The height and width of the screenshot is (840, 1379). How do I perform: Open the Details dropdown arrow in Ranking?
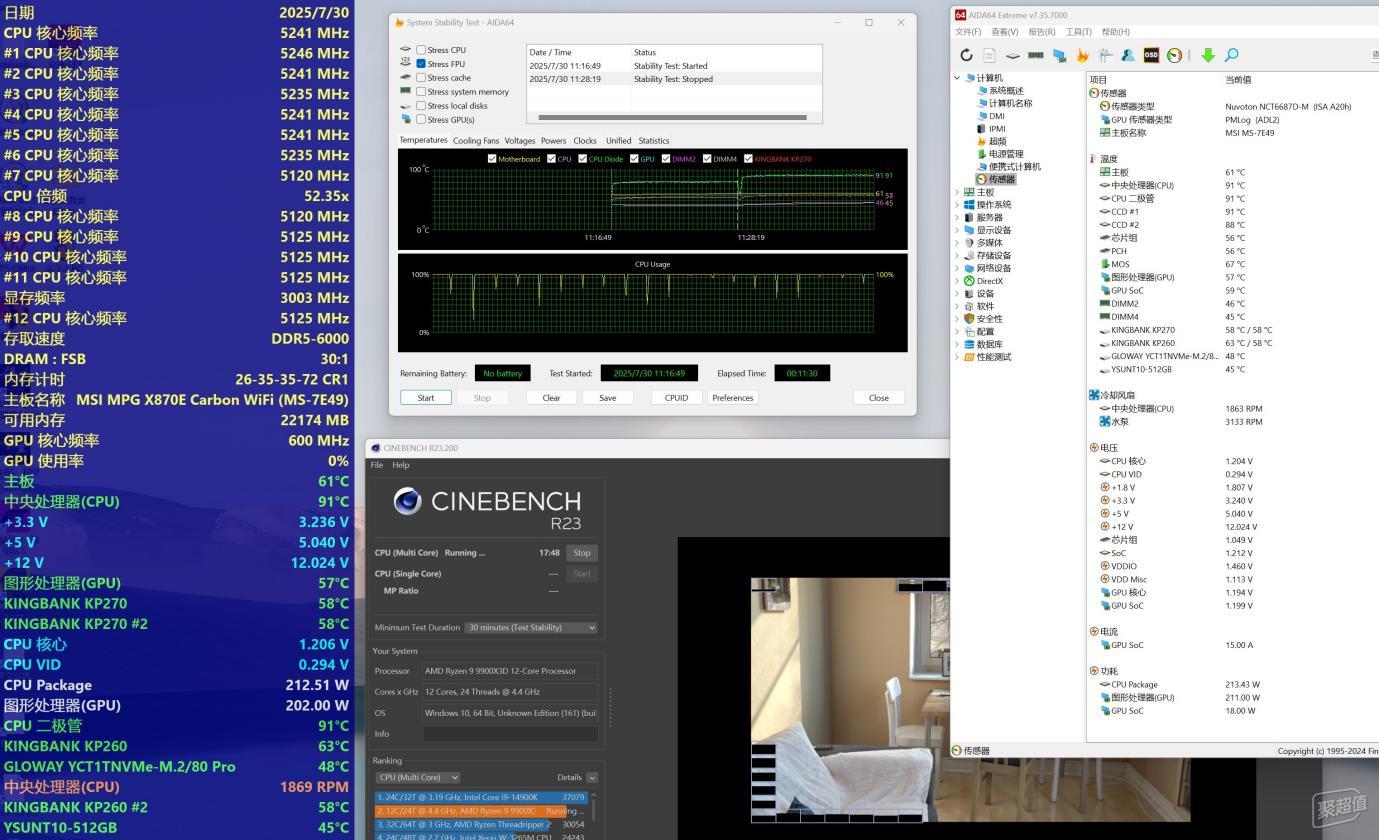tap(592, 777)
